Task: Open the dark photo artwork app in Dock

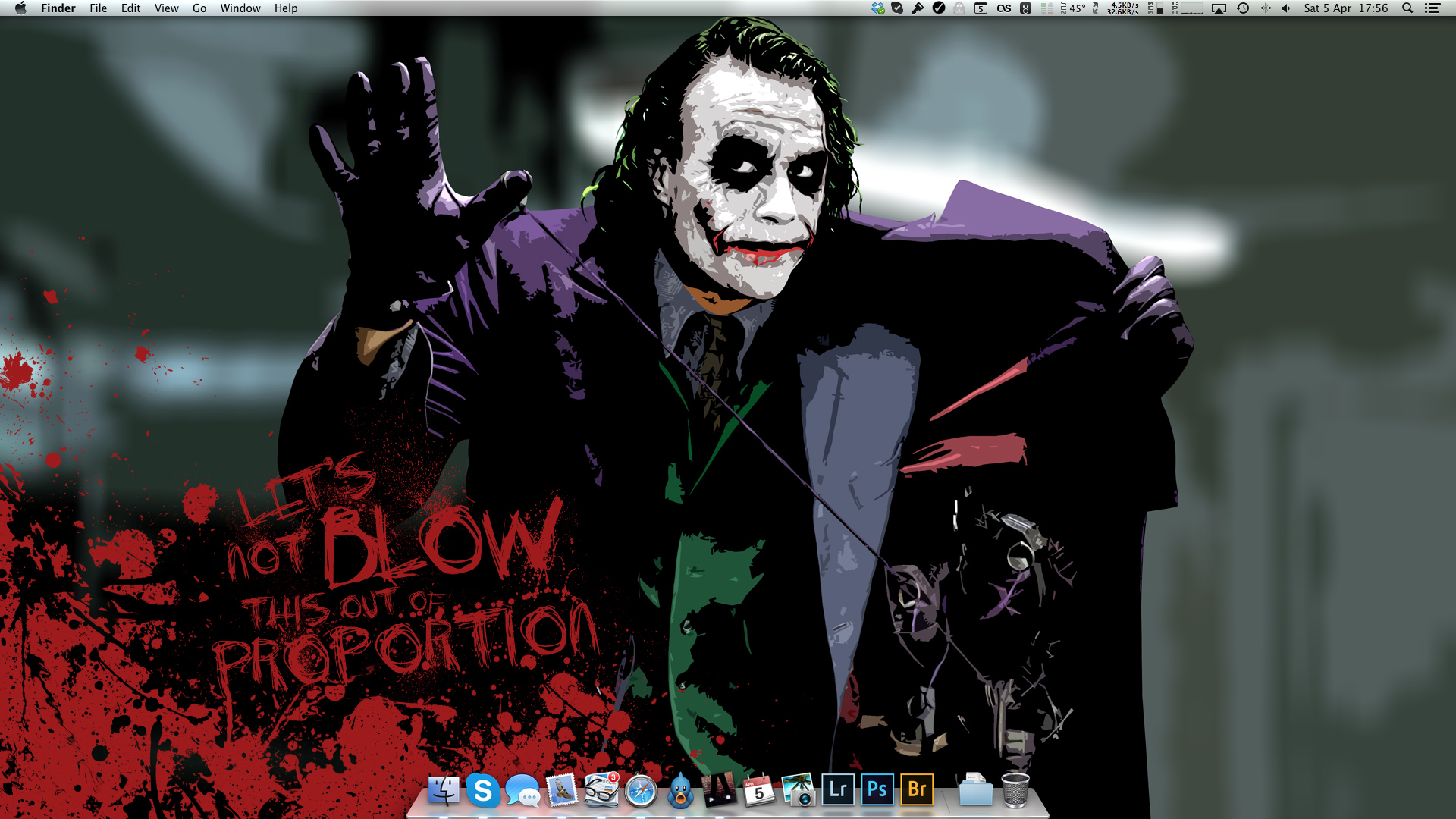Action: tap(720, 791)
